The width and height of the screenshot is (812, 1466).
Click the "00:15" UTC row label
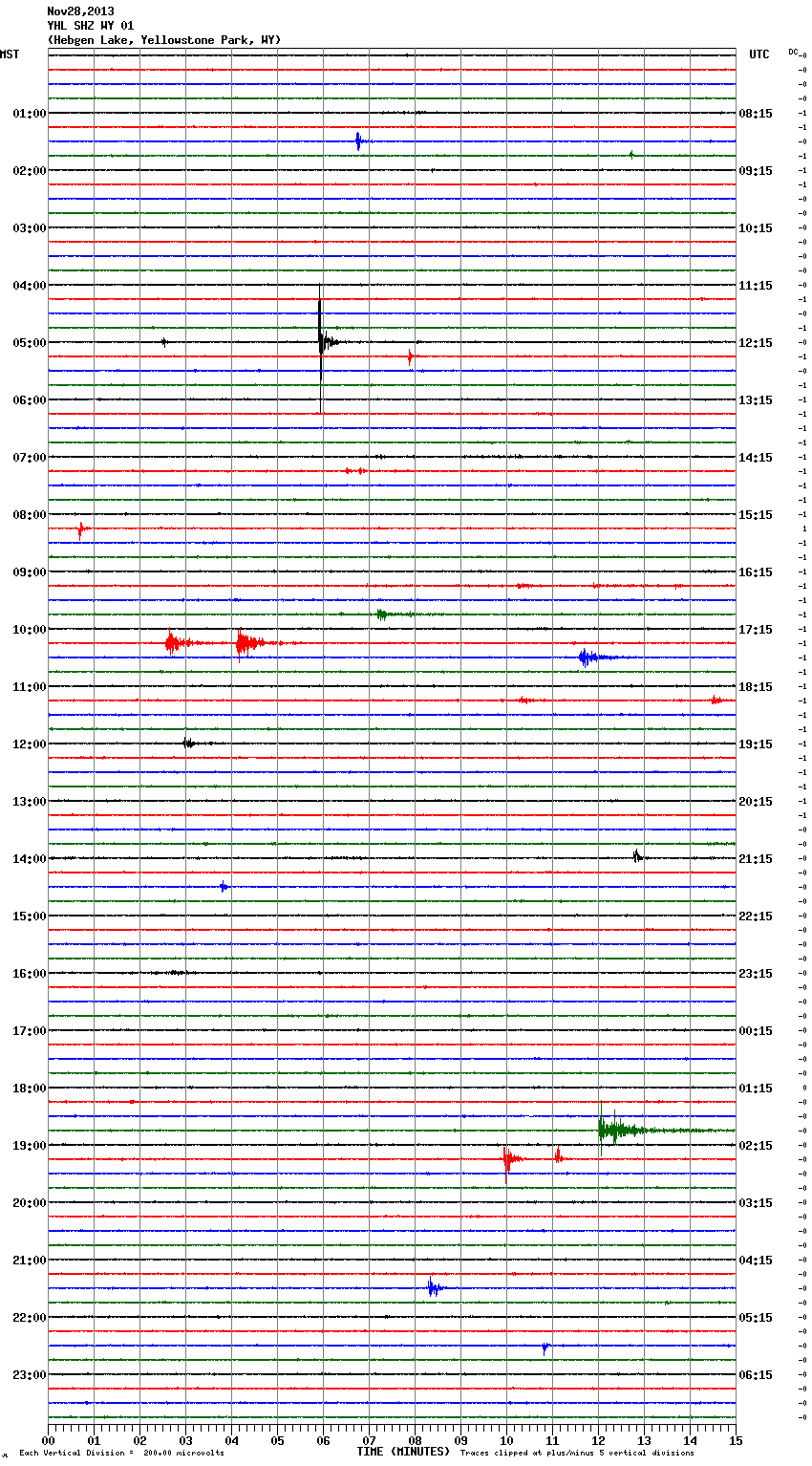tap(756, 1031)
